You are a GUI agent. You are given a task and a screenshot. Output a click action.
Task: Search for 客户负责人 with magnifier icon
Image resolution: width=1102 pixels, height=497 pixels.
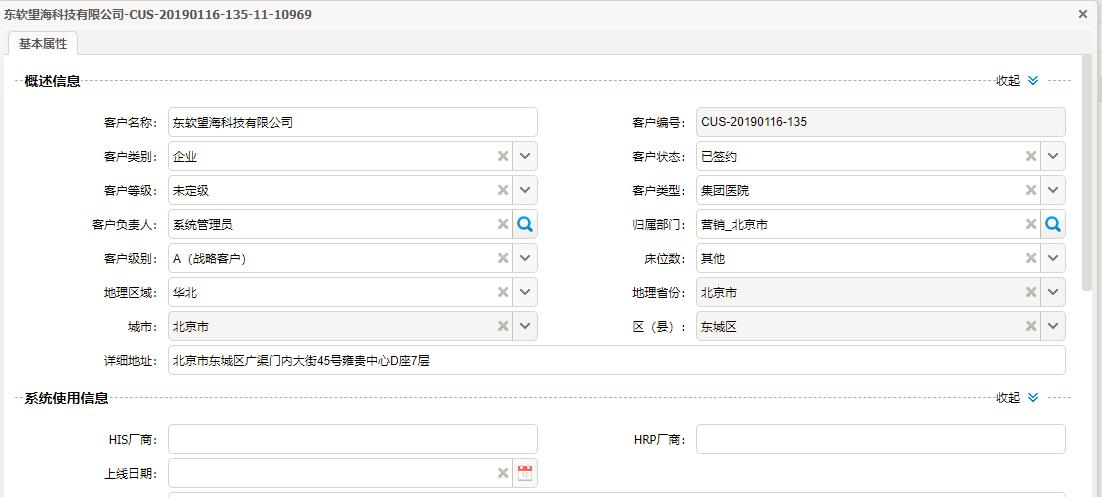click(x=525, y=224)
